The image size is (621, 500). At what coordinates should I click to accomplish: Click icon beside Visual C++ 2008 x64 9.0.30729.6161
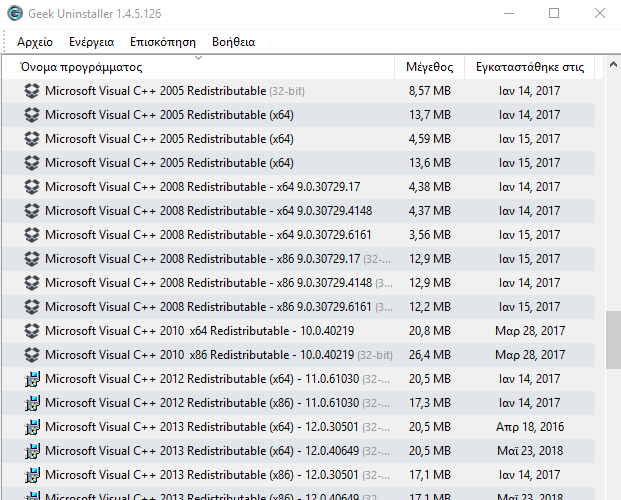coord(32,235)
